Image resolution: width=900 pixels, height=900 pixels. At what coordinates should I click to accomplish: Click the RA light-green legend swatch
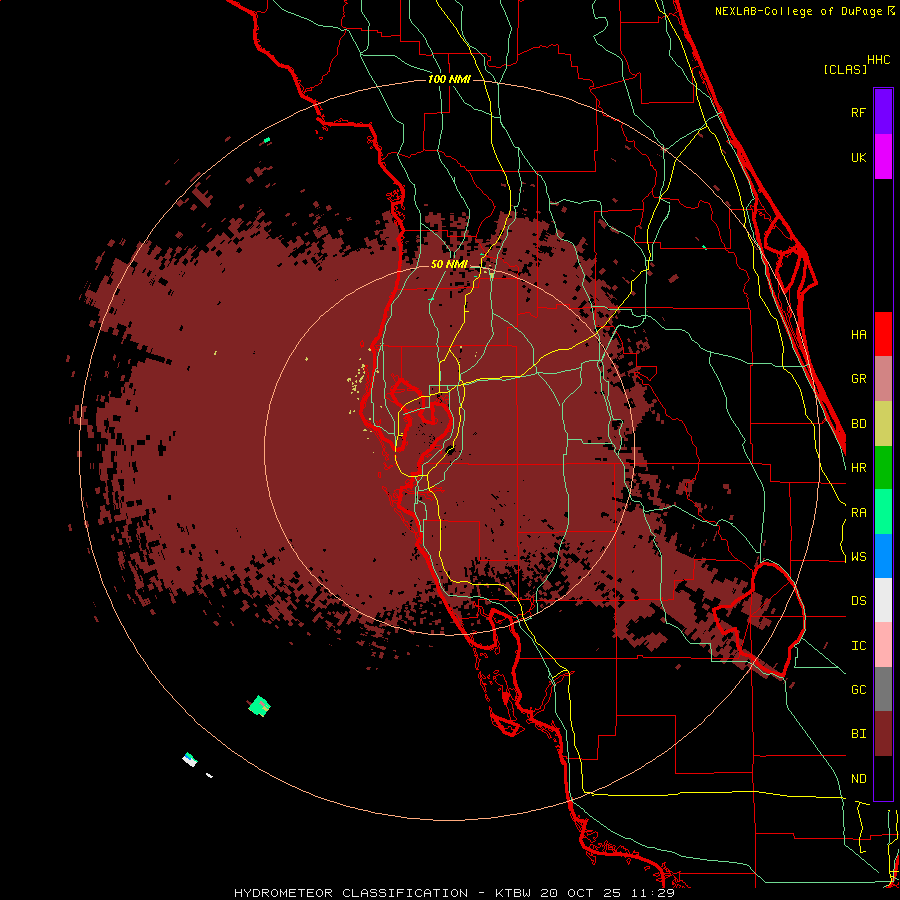pos(883,512)
